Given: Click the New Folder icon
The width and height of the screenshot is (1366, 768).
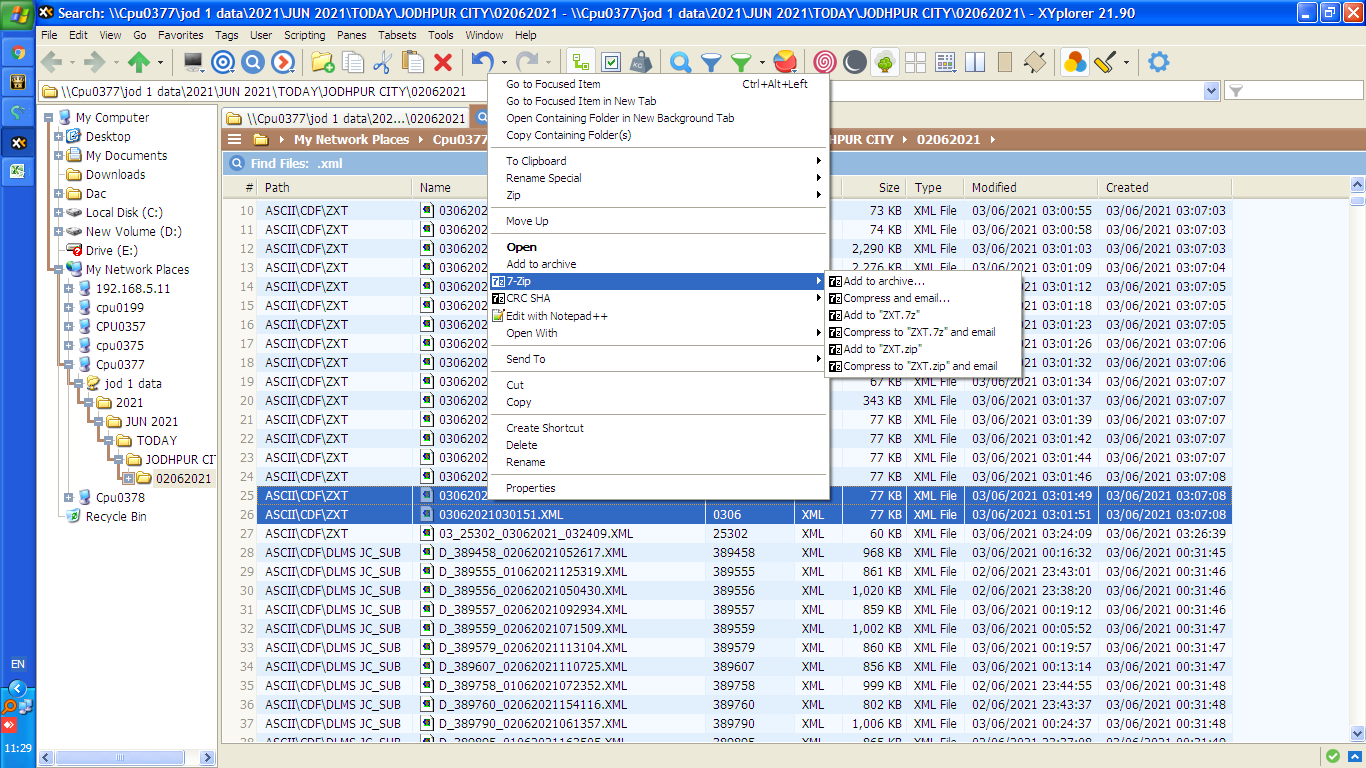Looking at the screenshot, I should tap(322, 63).
